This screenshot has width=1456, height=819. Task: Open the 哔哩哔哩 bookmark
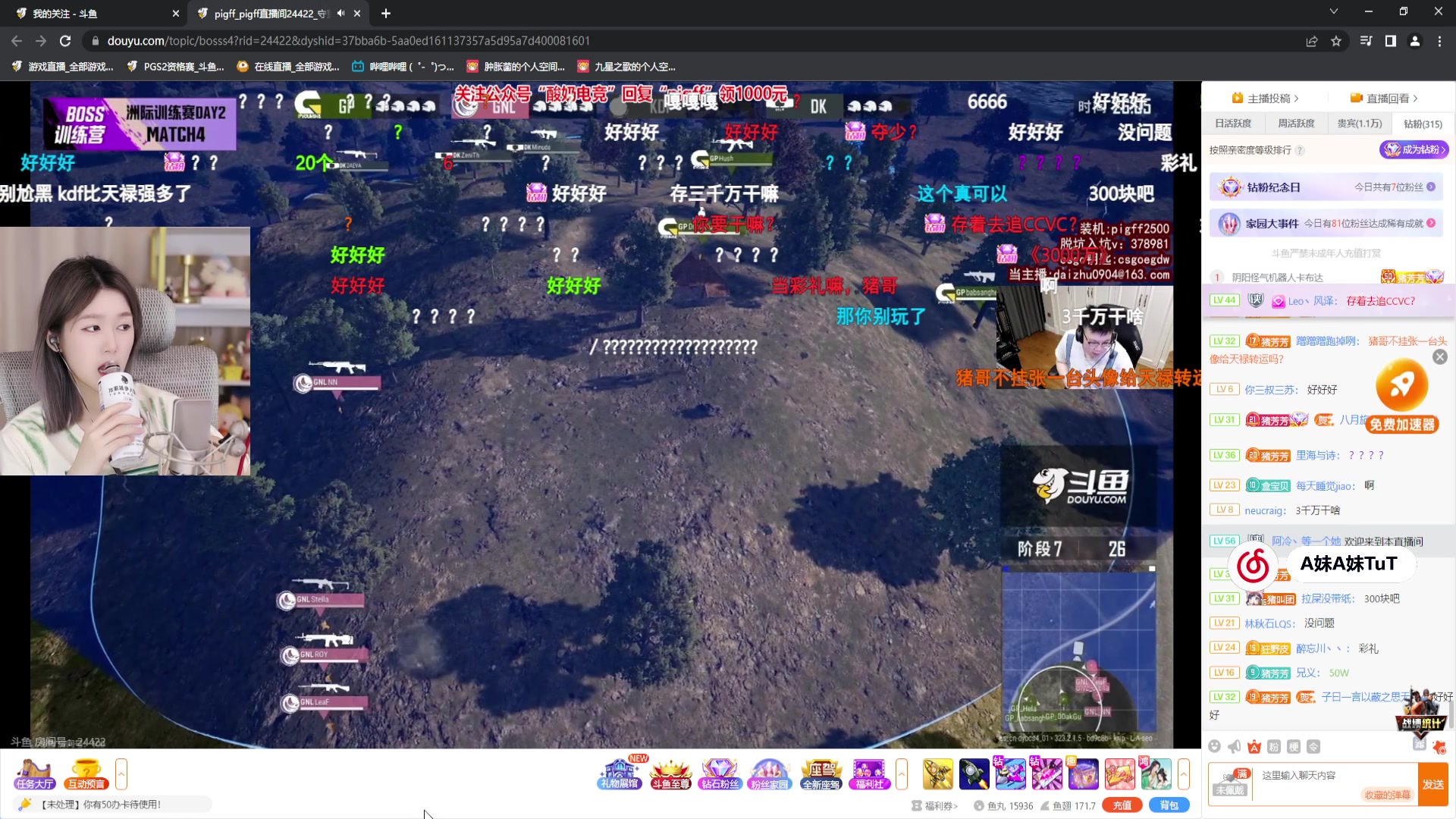pos(403,67)
